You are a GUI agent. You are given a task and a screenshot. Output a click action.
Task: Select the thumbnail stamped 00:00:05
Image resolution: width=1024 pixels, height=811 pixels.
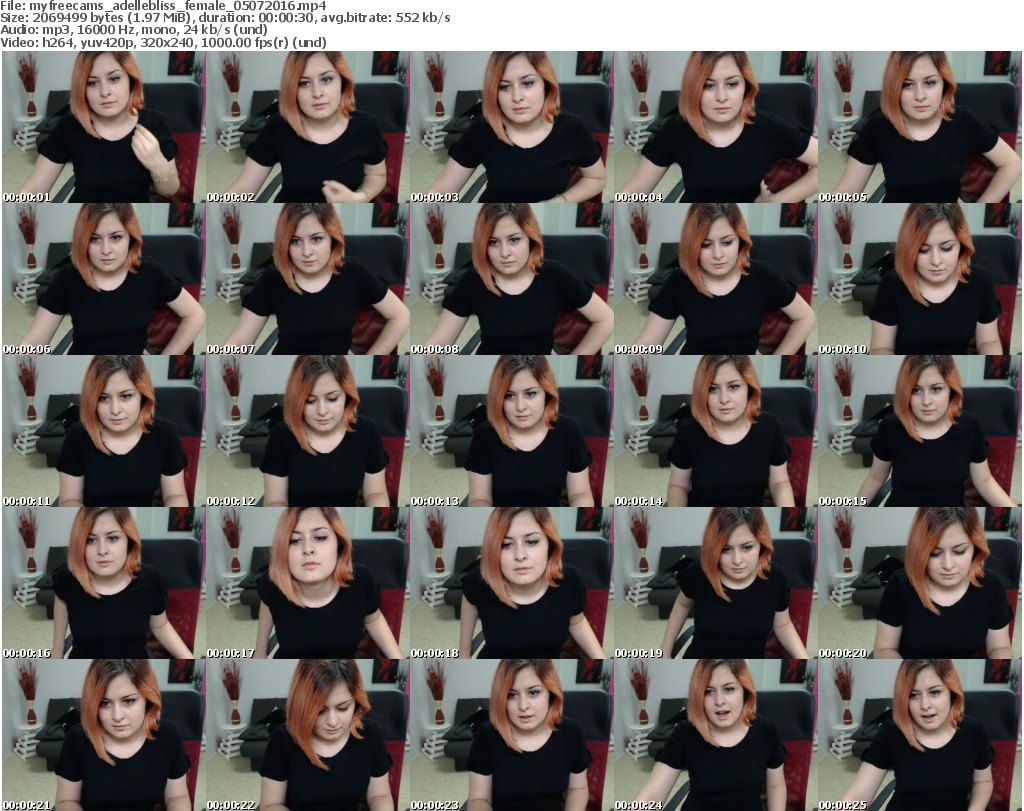[x=919, y=127]
